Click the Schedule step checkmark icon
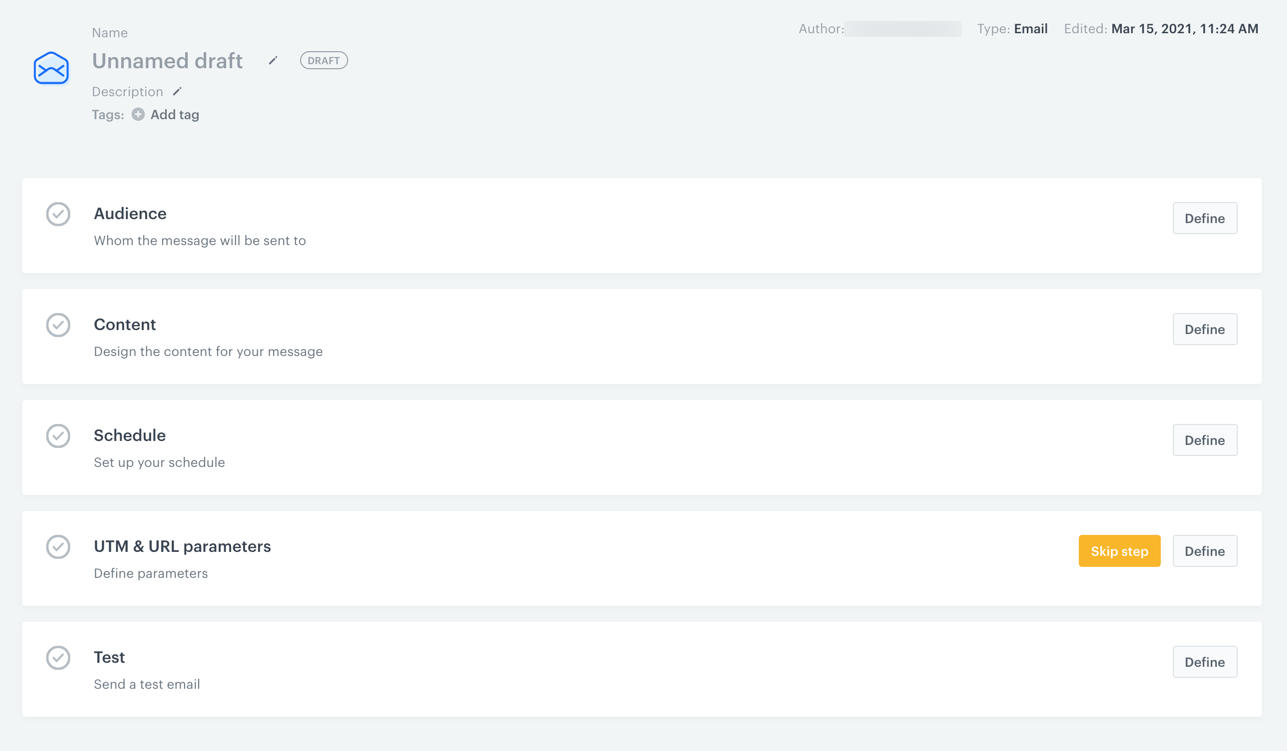The image size is (1287, 751). point(58,436)
